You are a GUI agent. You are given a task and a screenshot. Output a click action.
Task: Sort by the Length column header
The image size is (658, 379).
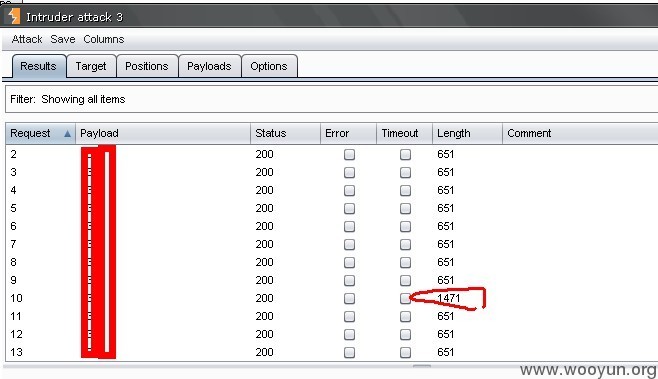click(x=467, y=133)
